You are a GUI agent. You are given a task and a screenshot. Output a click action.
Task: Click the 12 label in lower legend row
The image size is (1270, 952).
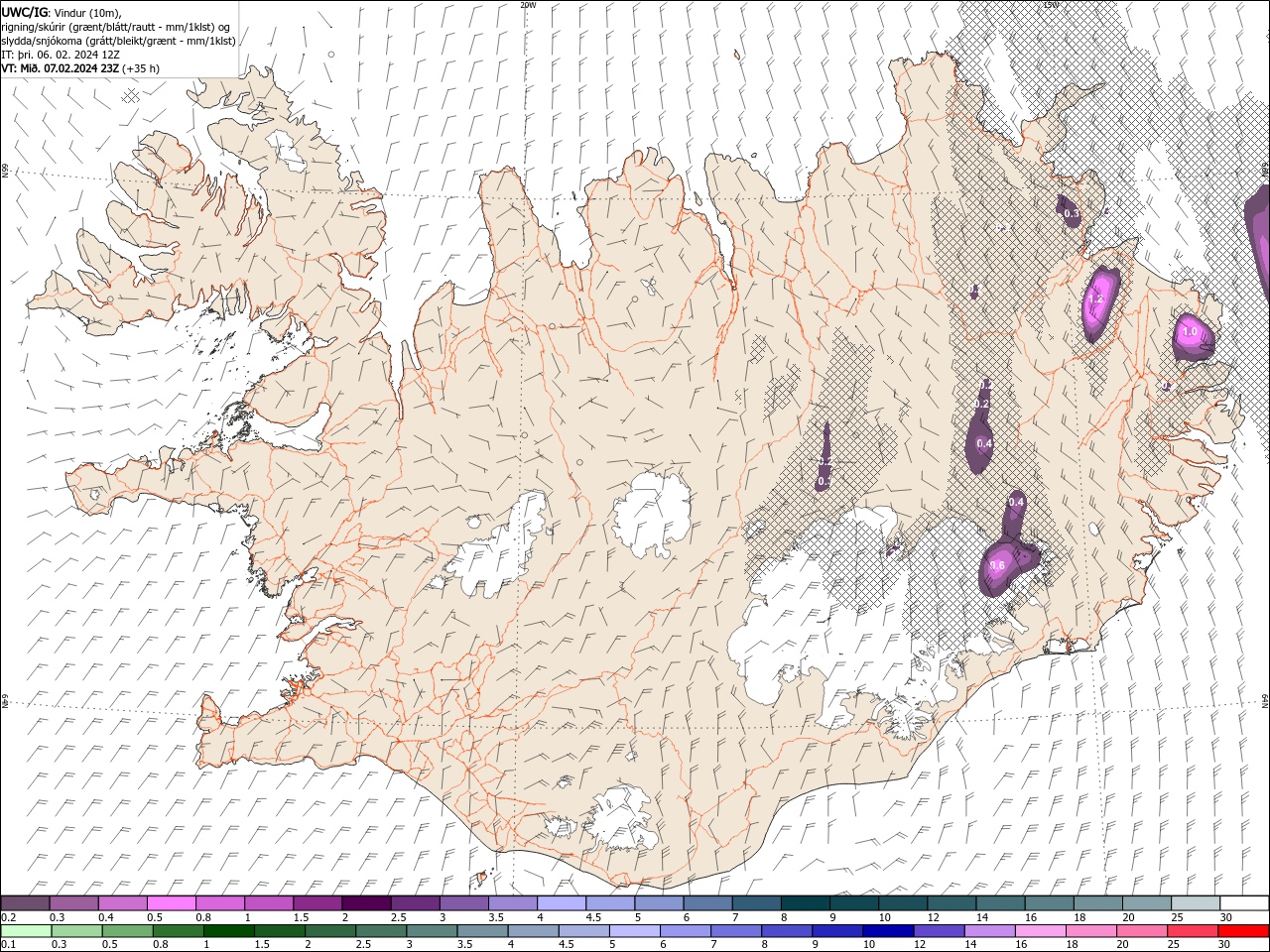coord(920,944)
